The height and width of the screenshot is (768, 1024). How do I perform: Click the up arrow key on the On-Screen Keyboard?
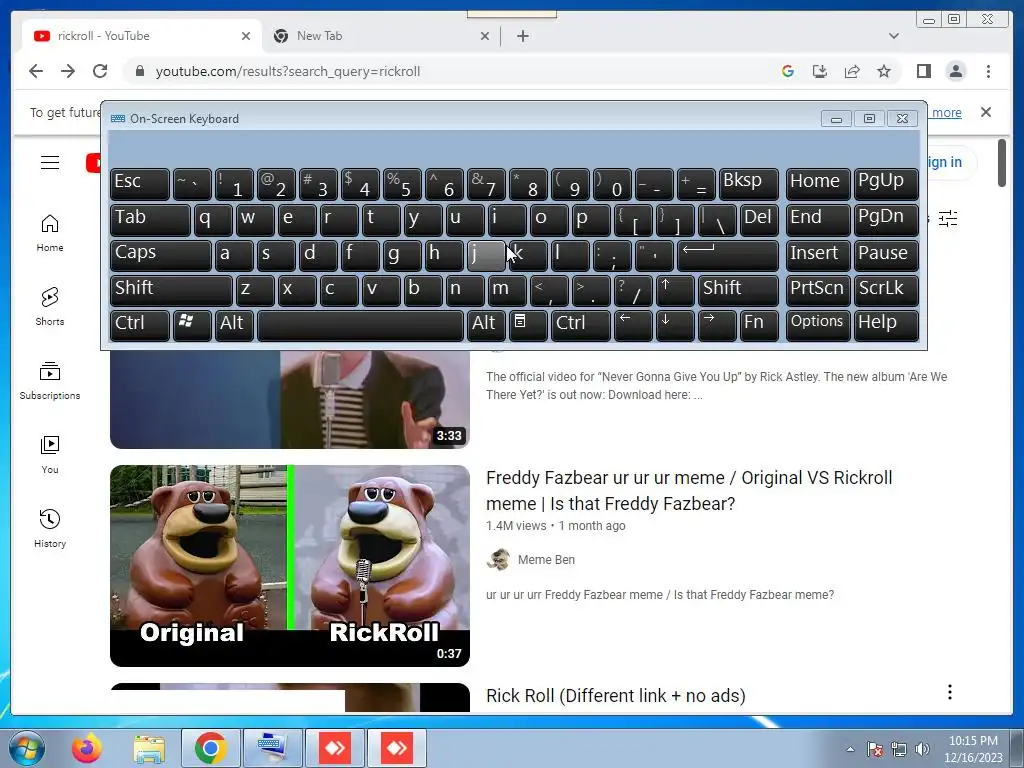point(675,290)
